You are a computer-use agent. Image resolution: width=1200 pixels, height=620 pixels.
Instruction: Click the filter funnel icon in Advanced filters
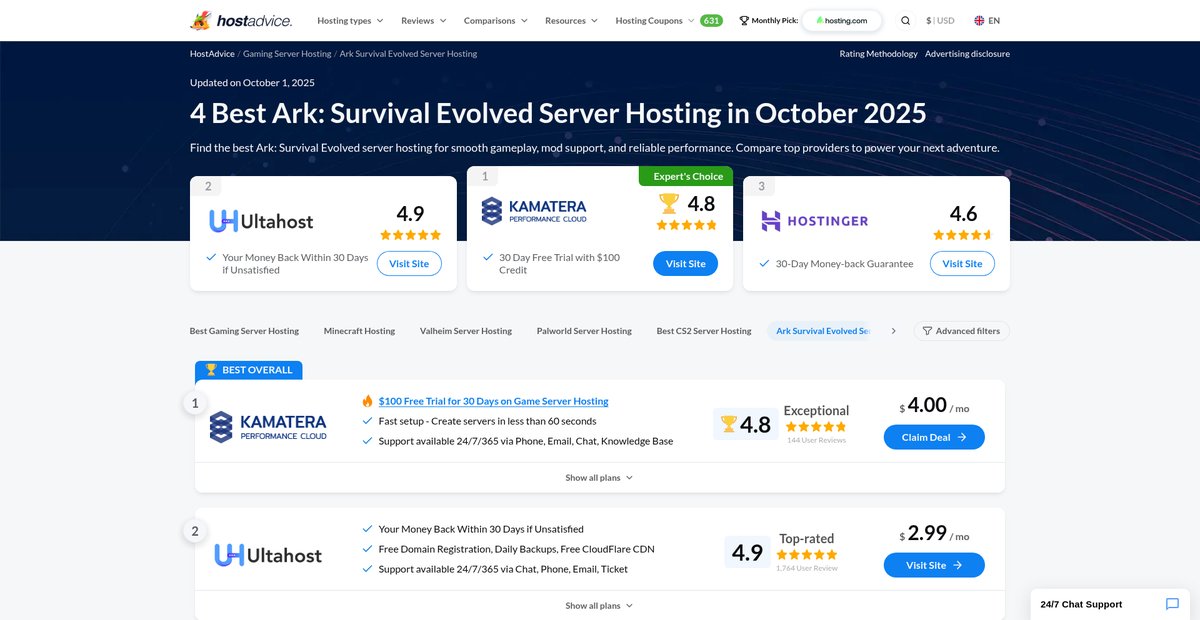pos(927,331)
